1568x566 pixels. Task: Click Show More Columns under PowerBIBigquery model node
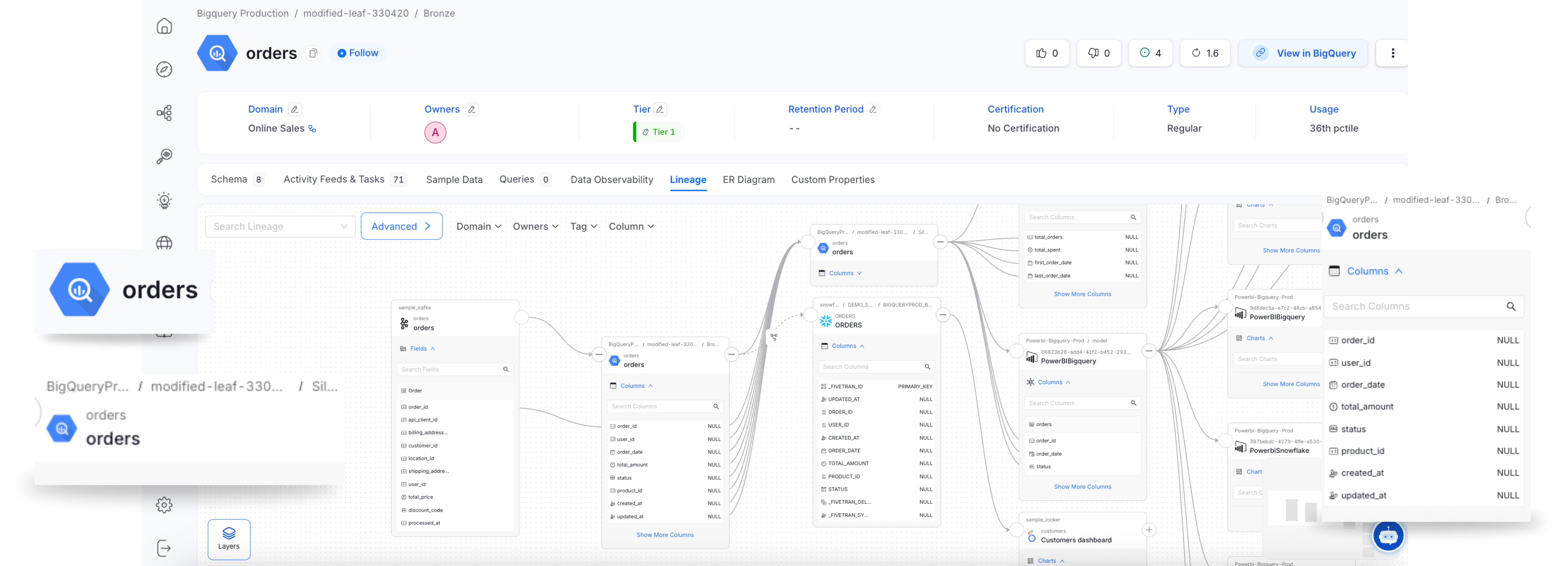coord(1082,487)
